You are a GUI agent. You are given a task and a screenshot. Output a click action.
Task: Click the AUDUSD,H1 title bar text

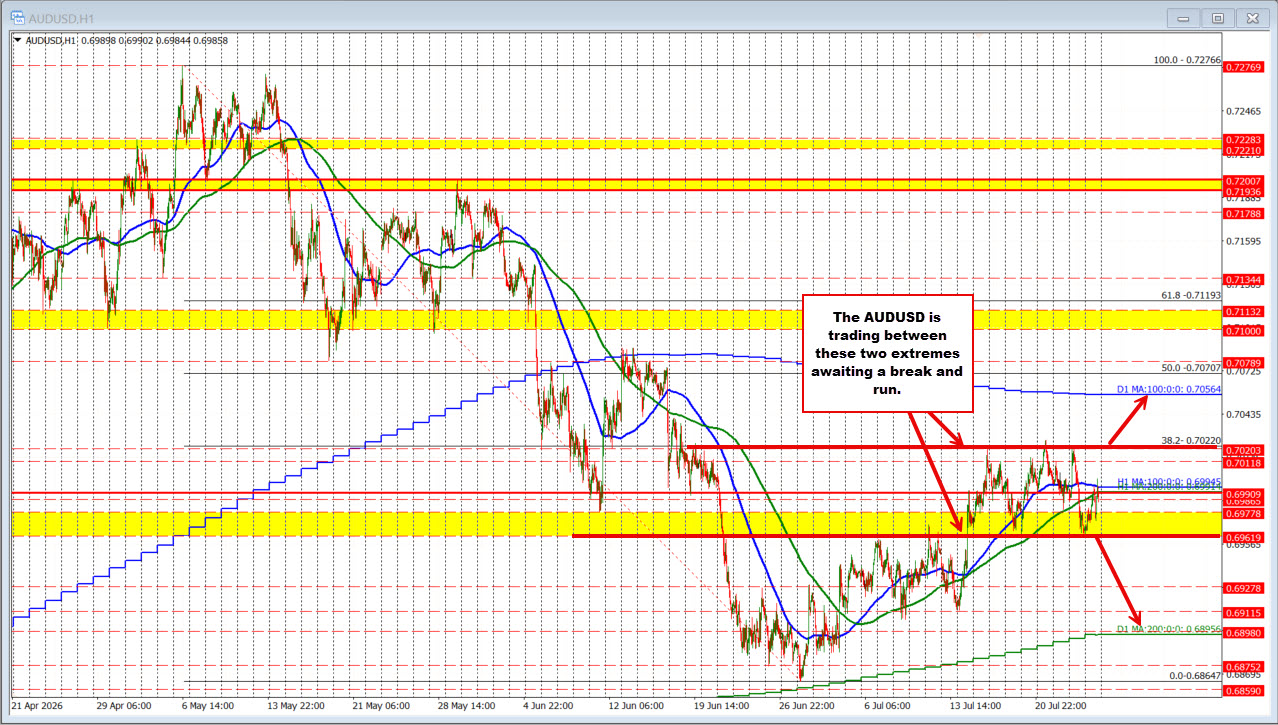coord(61,17)
